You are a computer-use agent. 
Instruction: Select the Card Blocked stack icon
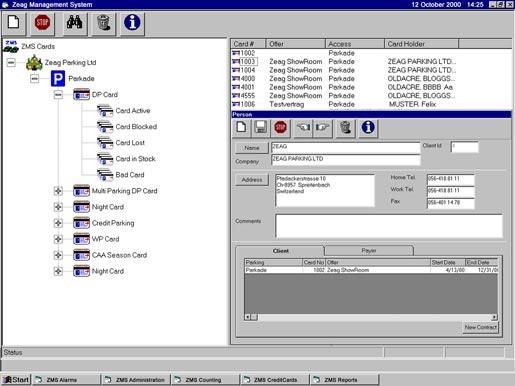[x=105, y=127]
